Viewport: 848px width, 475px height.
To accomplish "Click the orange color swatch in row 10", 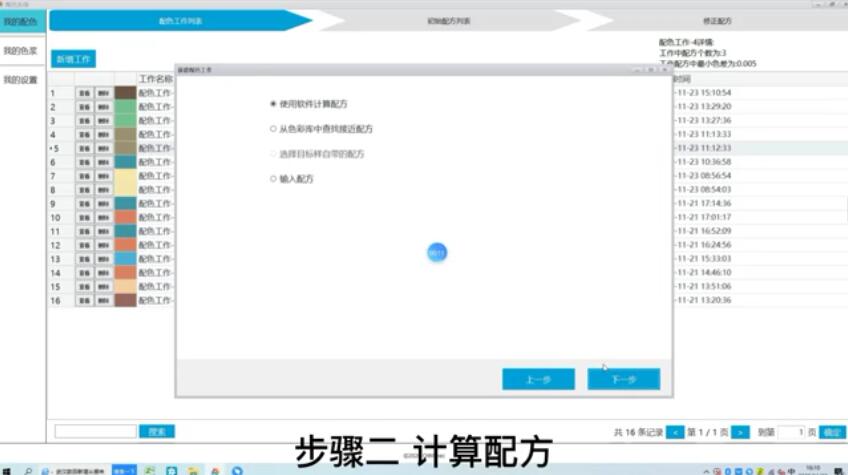I will [x=125, y=217].
